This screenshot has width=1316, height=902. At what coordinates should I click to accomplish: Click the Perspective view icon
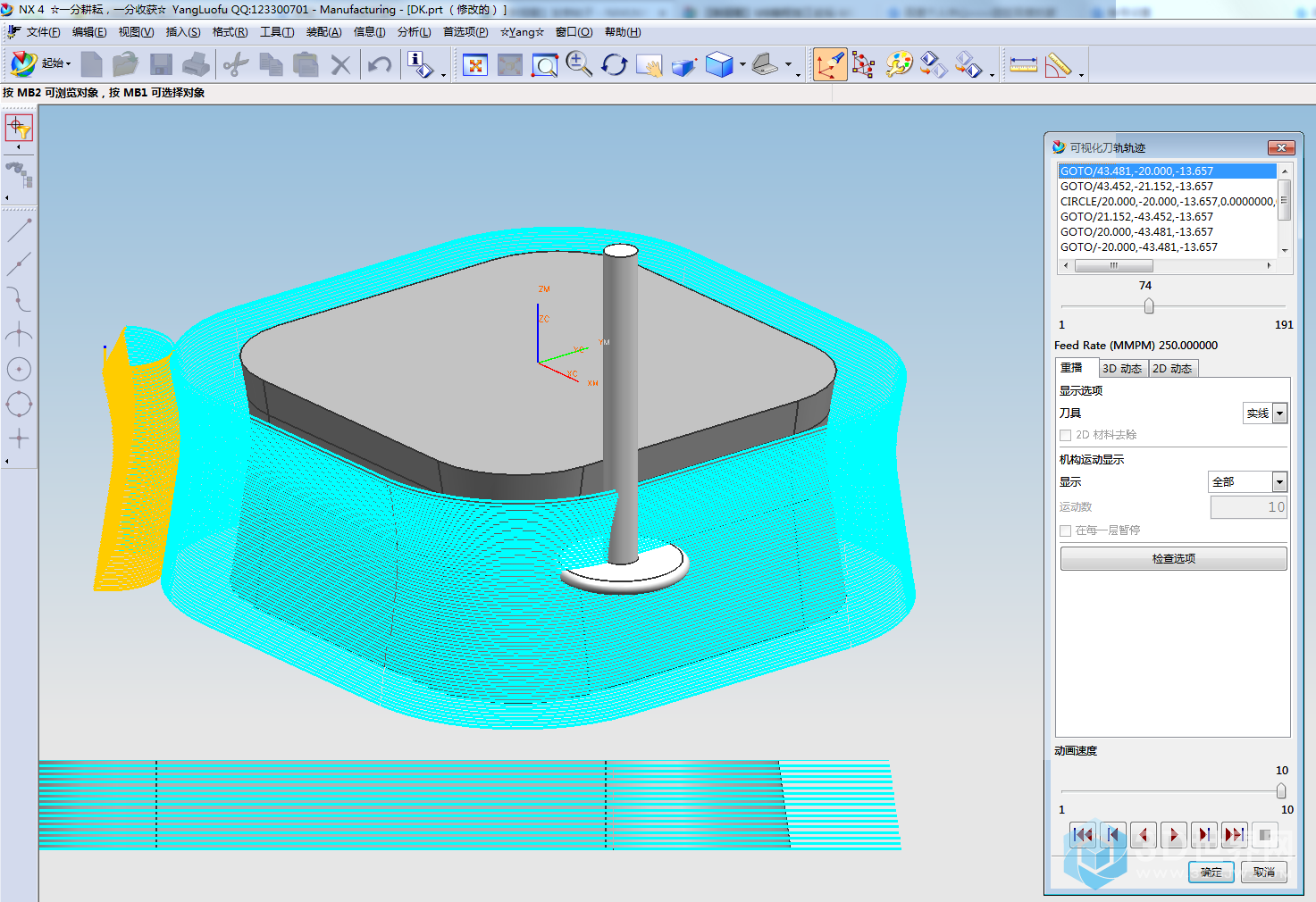coord(684,65)
